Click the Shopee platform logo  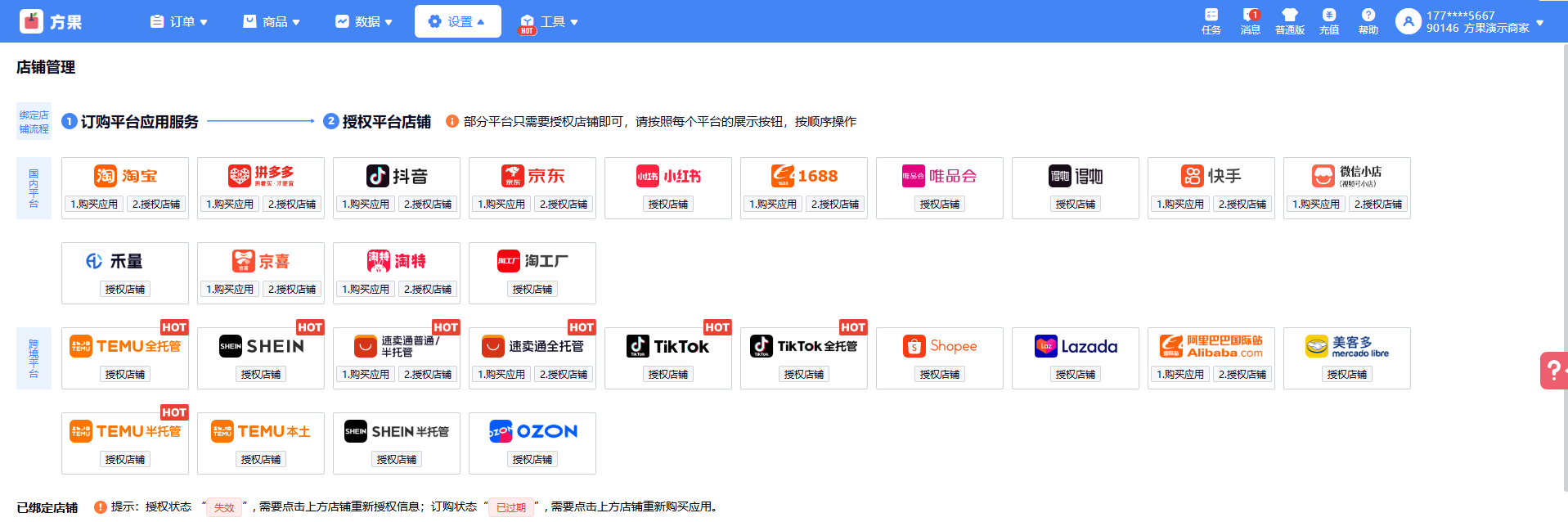tap(940, 346)
